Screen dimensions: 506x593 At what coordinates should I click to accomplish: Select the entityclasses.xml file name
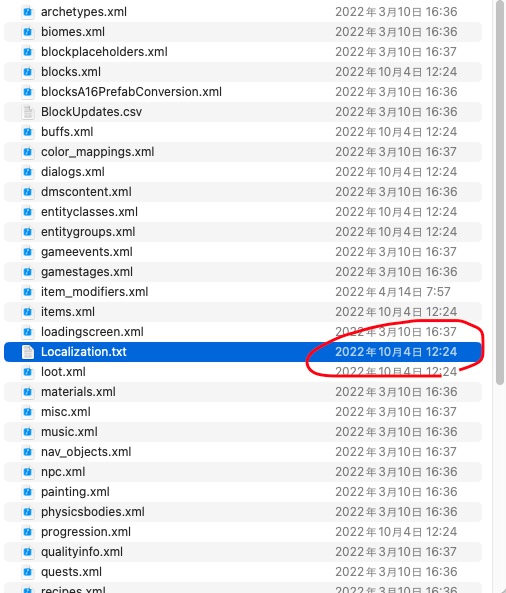[x=89, y=212]
